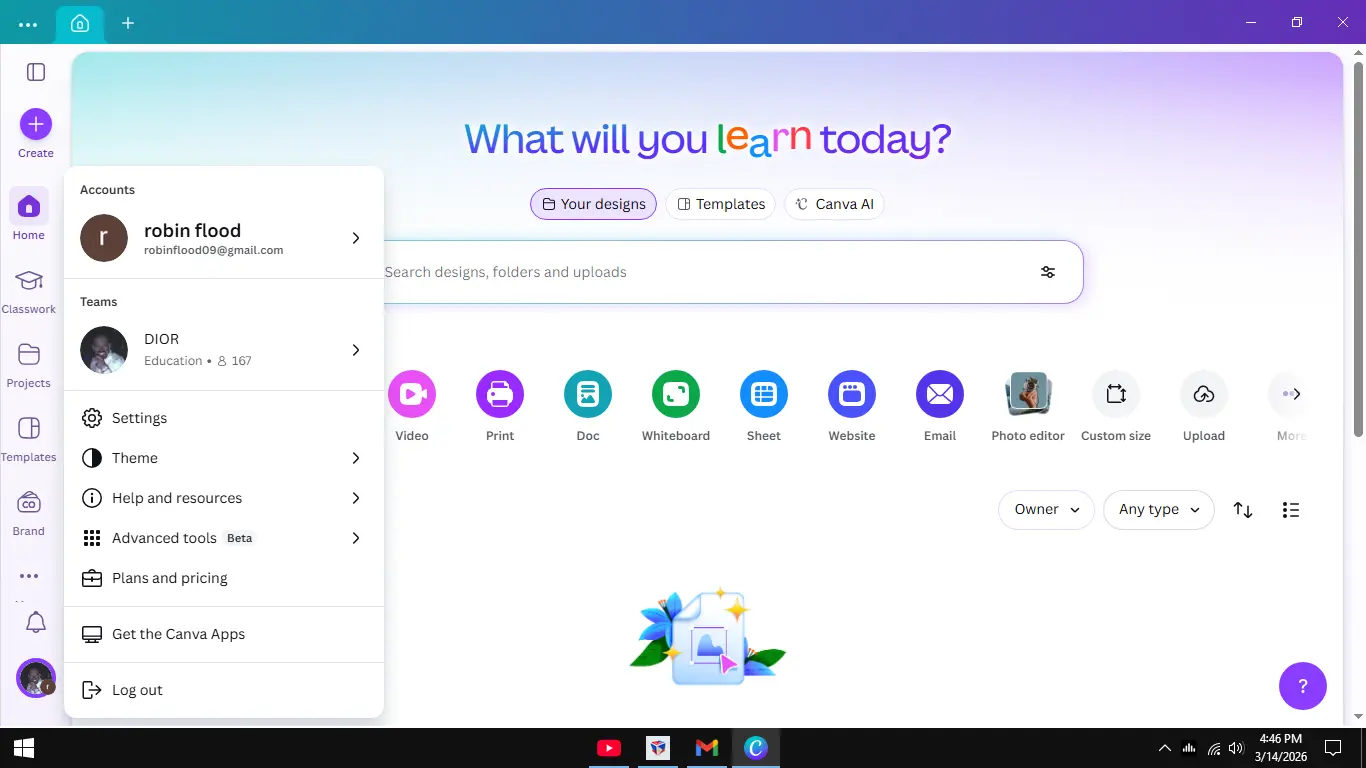This screenshot has height=768, width=1366.
Task: Open Windows notification center icon
Action: (x=1332, y=748)
